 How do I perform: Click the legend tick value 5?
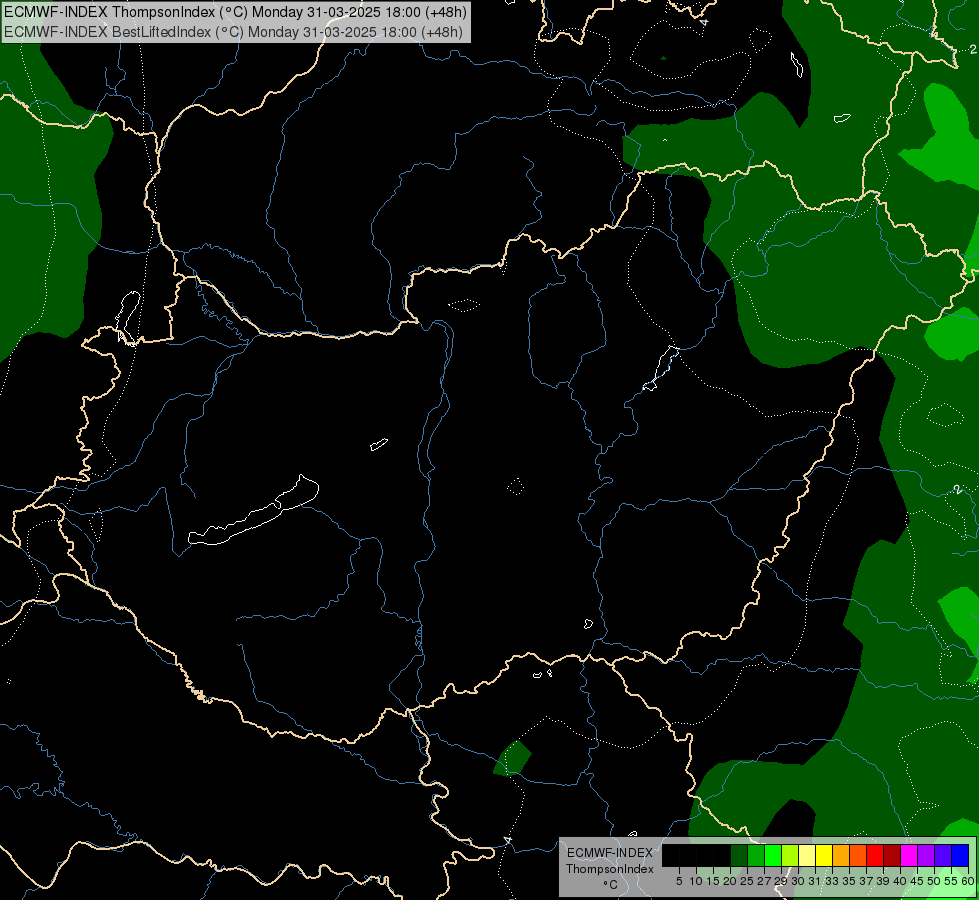(x=679, y=881)
